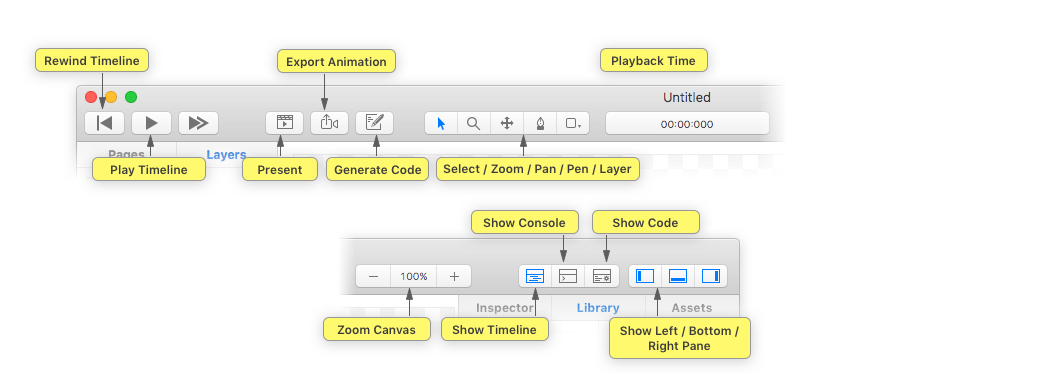Activate the Pan tool
Viewport: 1045px width, 385px height.
coord(507,123)
